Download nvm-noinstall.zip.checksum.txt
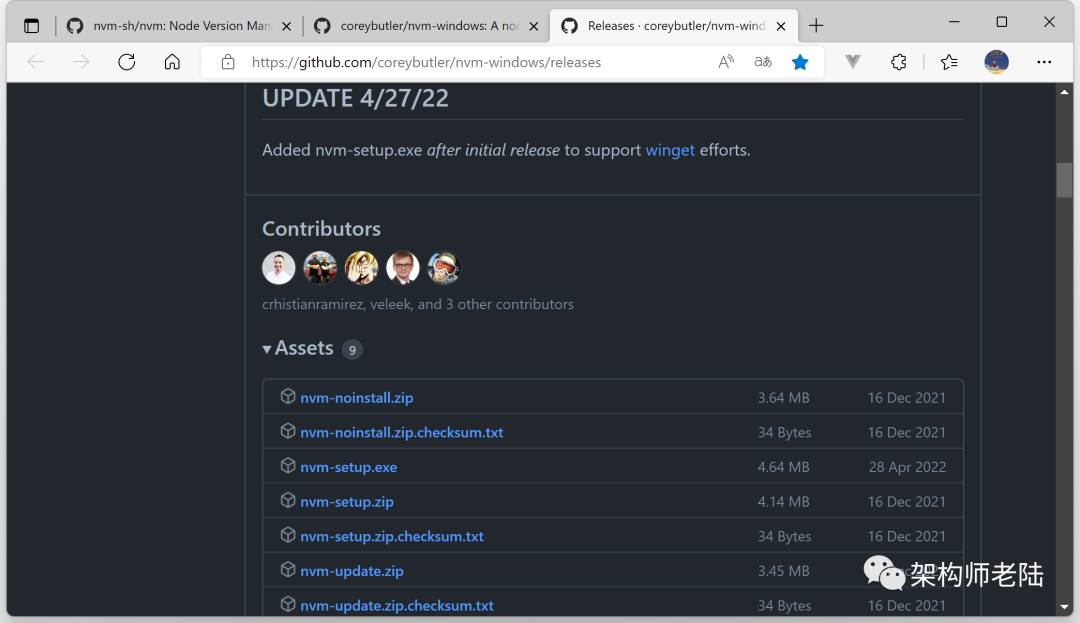Screen dimensions: 1080x623 (x=402, y=432)
